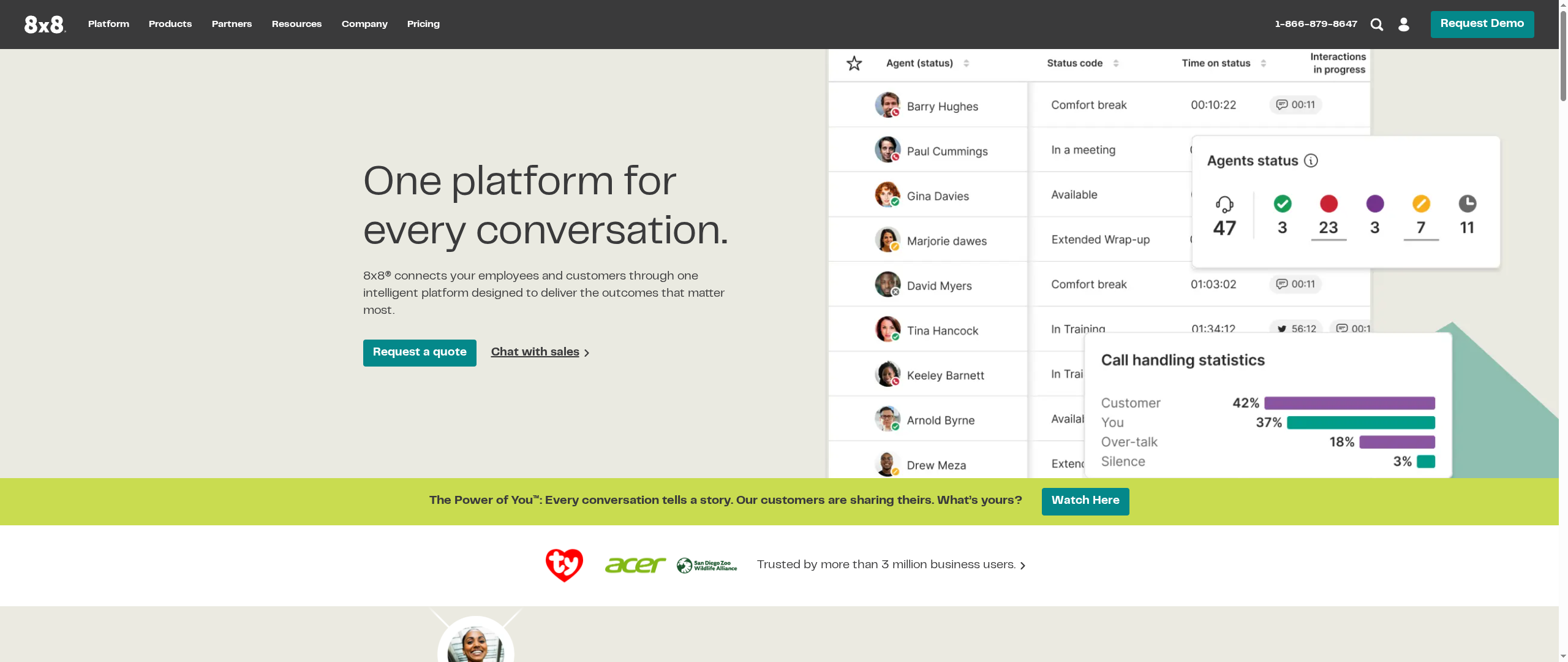
Task: Open the Products menu
Action: click(x=170, y=24)
